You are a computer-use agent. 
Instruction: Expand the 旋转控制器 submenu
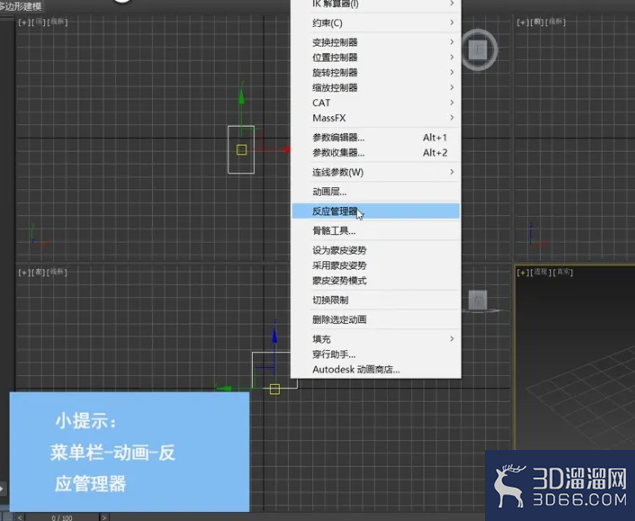[375, 72]
